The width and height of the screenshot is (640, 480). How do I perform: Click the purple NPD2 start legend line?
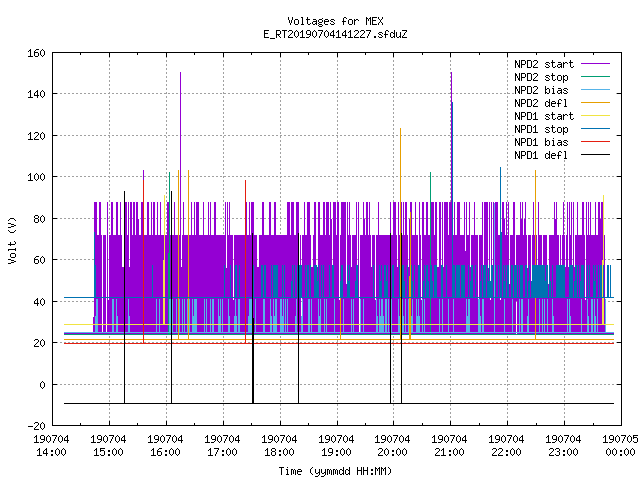pos(595,64)
